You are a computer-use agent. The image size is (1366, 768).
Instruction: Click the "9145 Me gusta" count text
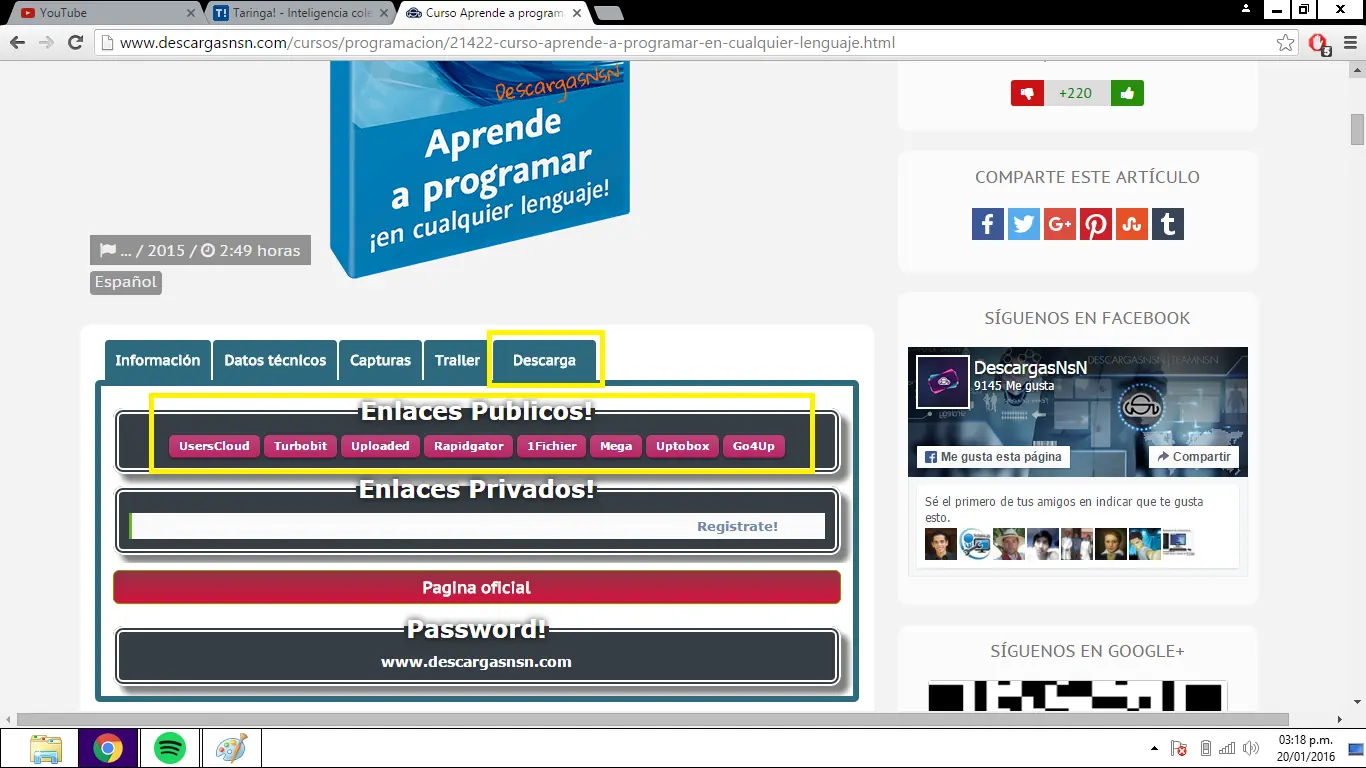(x=1016, y=386)
